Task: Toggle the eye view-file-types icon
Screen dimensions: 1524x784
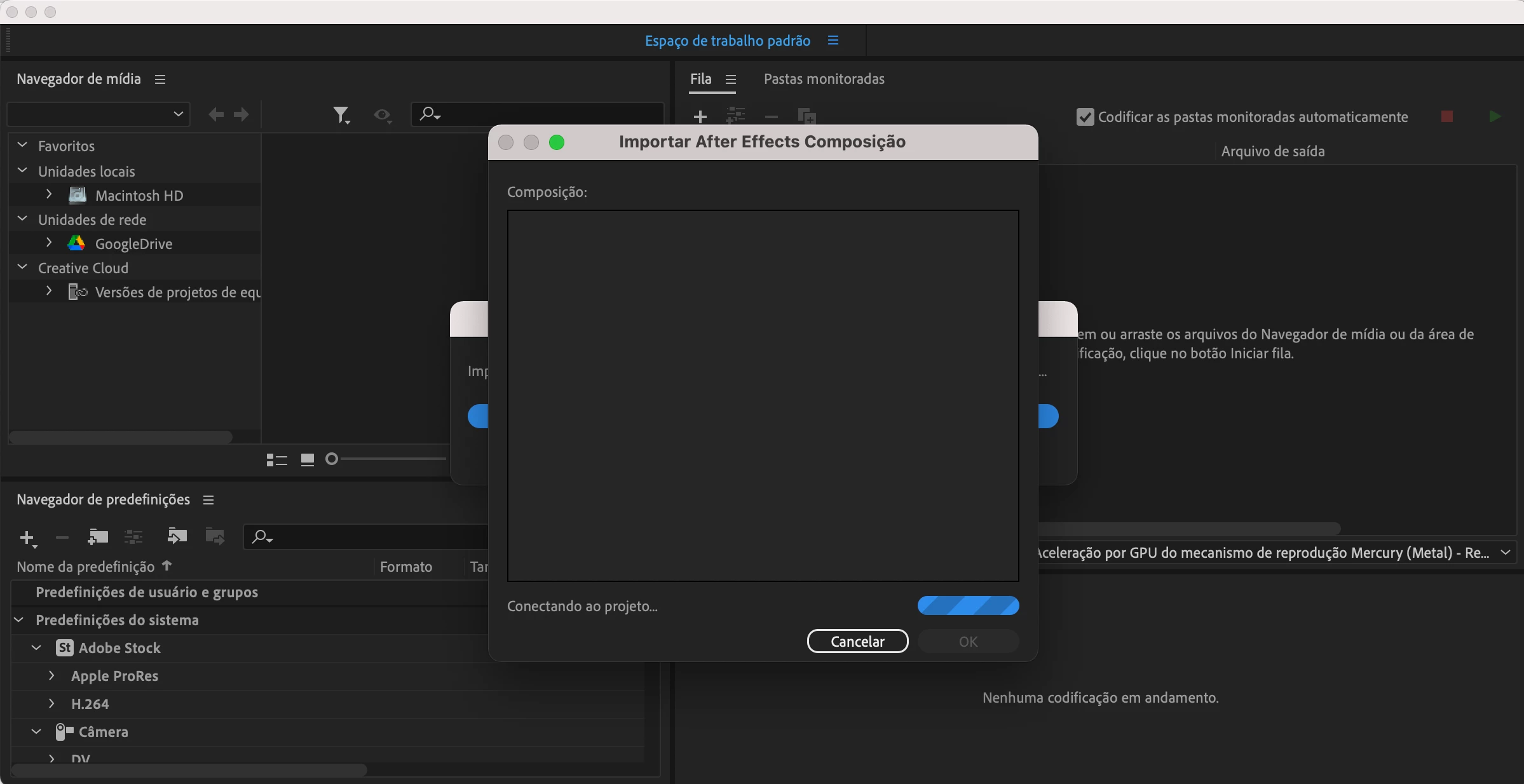Action: (x=382, y=115)
